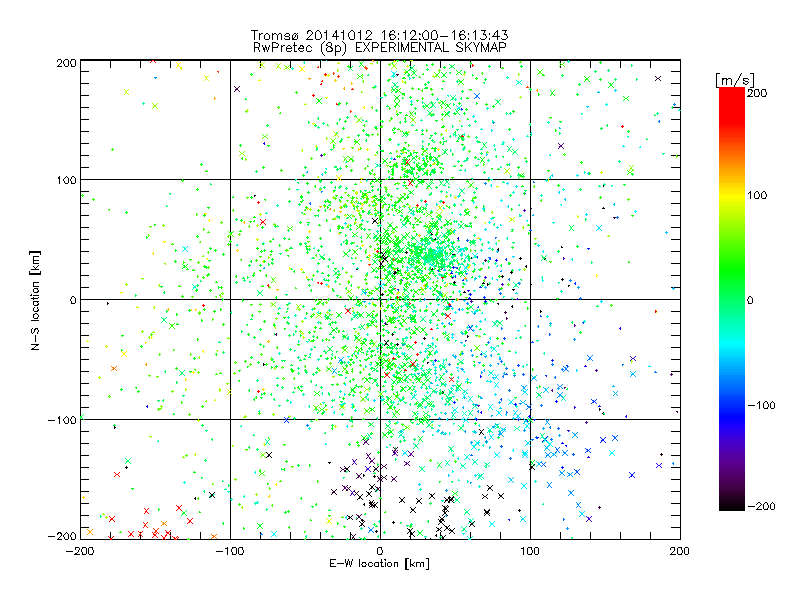Click the yellow band of the colorbar
This screenshot has height=600, width=800.
click(732, 196)
